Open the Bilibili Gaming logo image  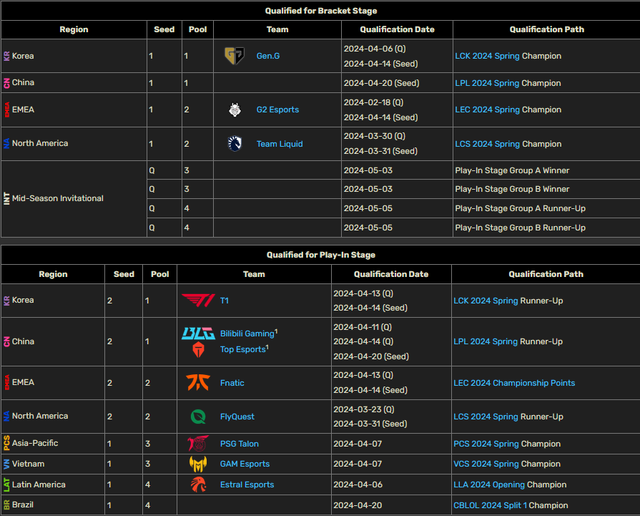pyautogui.click(x=198, y=333)
